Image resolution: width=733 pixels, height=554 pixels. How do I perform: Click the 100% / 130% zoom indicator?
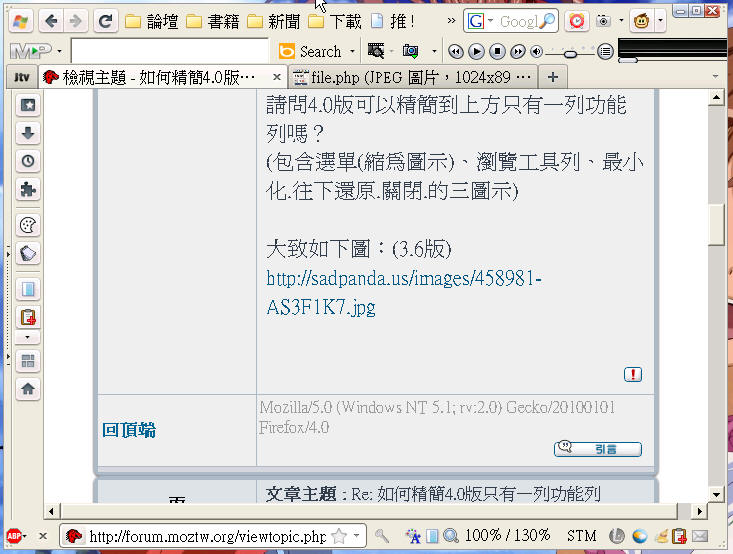click(x=507, y=535)
